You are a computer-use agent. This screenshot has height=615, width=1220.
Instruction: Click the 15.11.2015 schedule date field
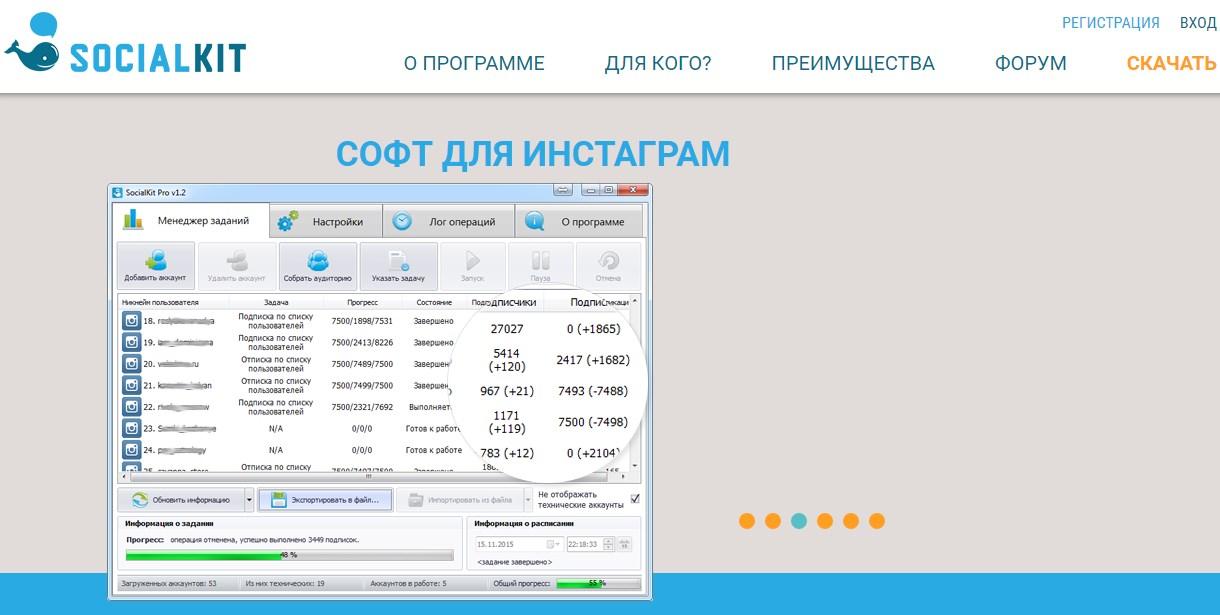(x=518, y=544)
